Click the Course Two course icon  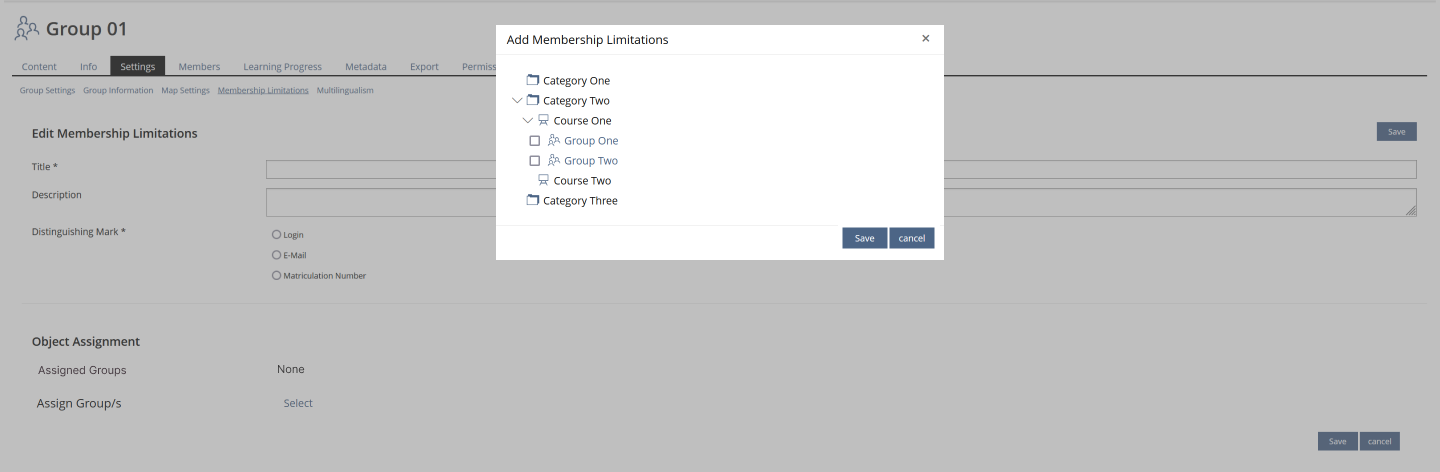tap(544, 180)
